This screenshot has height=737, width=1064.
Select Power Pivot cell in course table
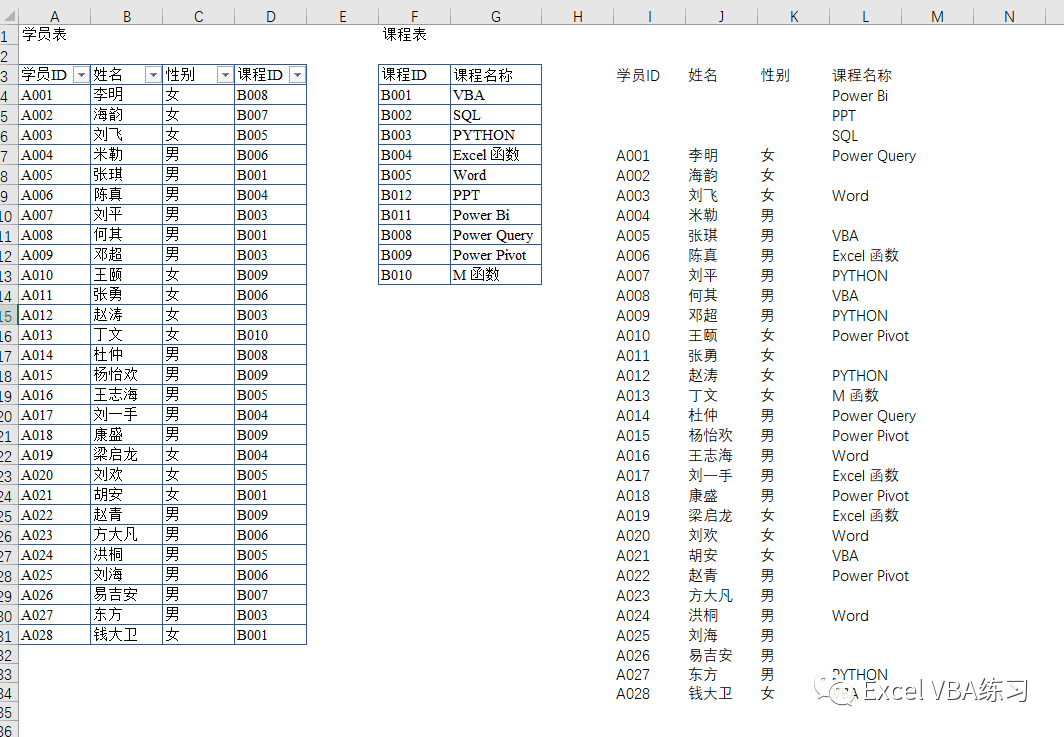[496, 255]
